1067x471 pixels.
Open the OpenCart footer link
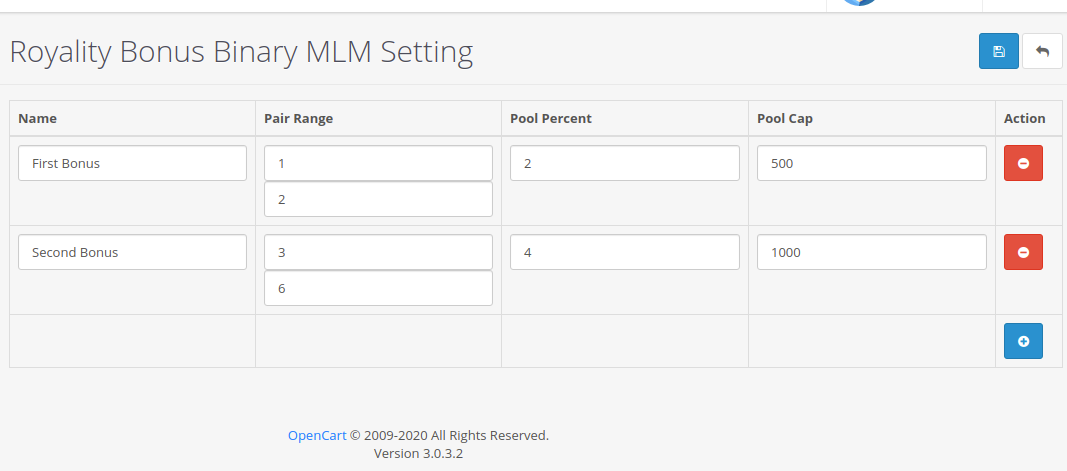click(317, 435)
